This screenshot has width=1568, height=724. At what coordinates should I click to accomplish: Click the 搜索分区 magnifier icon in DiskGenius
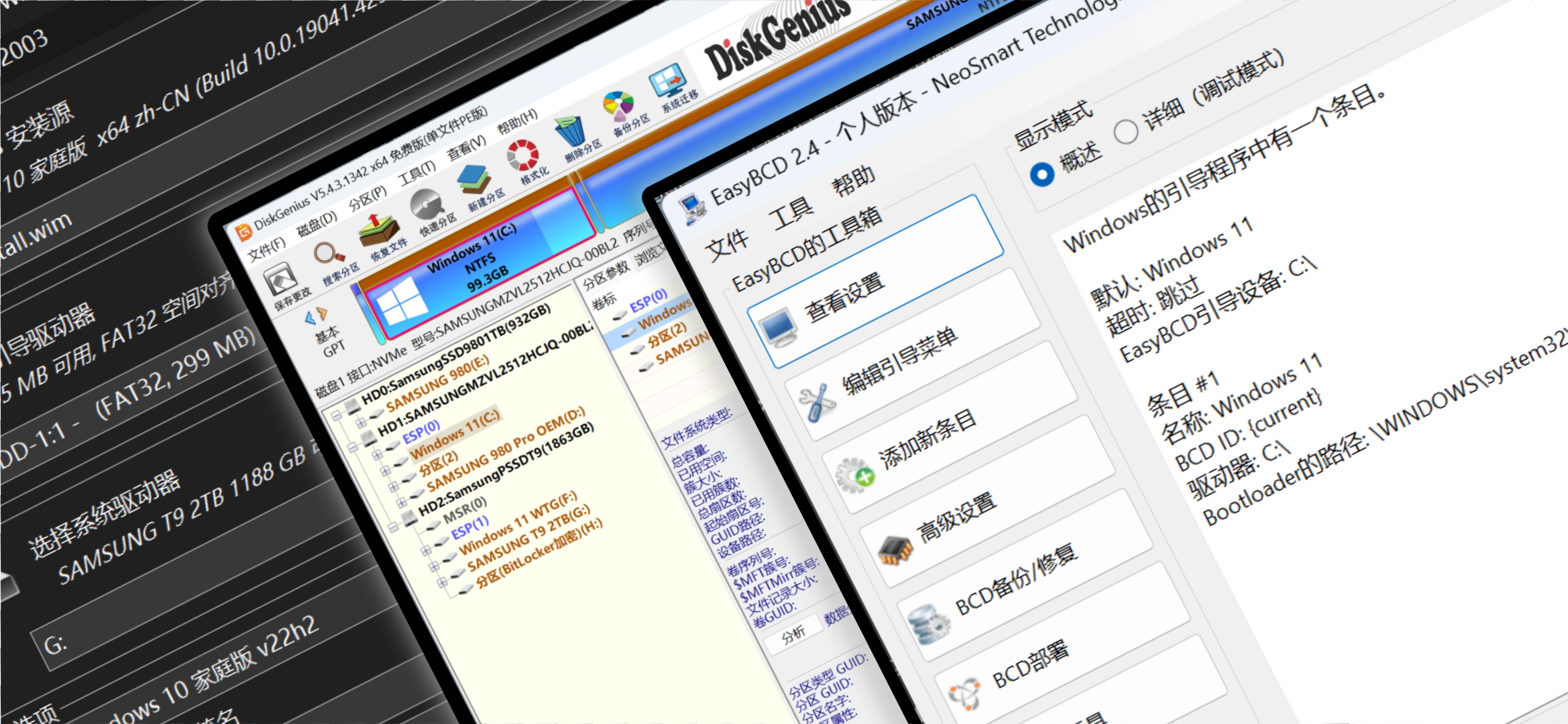328,253
